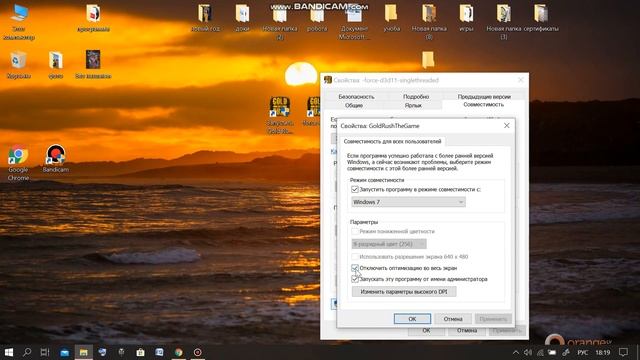Open the 'сертификаты' desktop folder
Image resolution: width=640 pixels, height=360 pixels.
pos(541,18)
